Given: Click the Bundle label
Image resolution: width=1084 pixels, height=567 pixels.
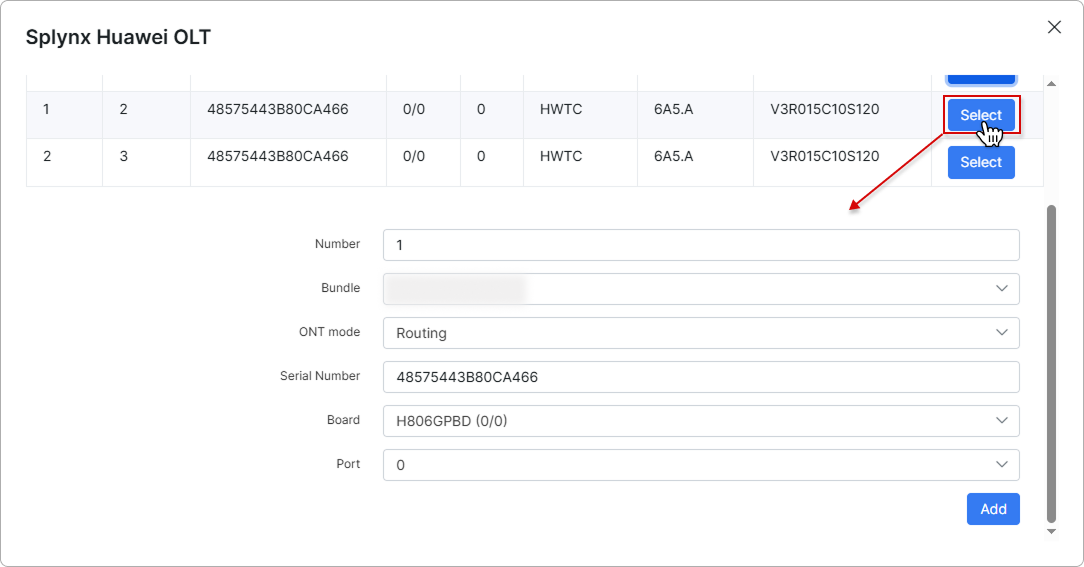Looking at the screenshot, I should click(x=340, y=288).
